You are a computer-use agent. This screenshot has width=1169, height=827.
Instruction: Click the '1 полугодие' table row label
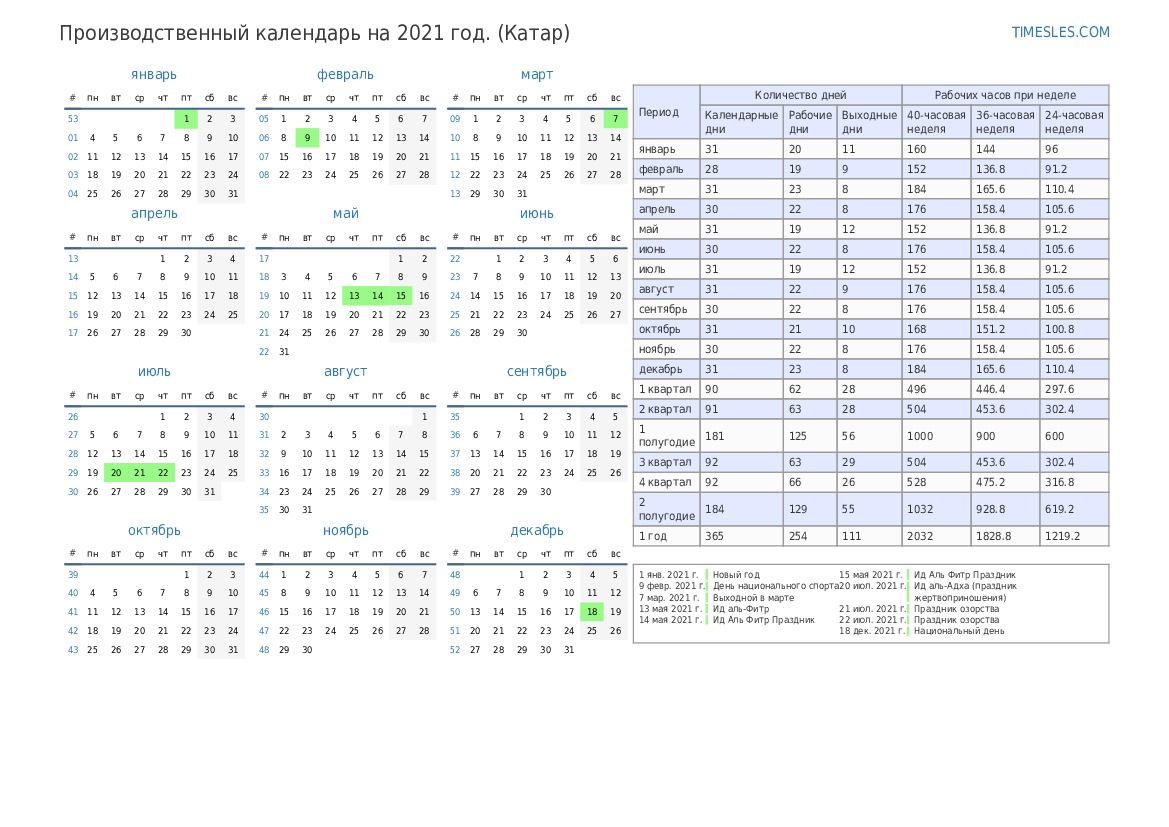[667, 435]
